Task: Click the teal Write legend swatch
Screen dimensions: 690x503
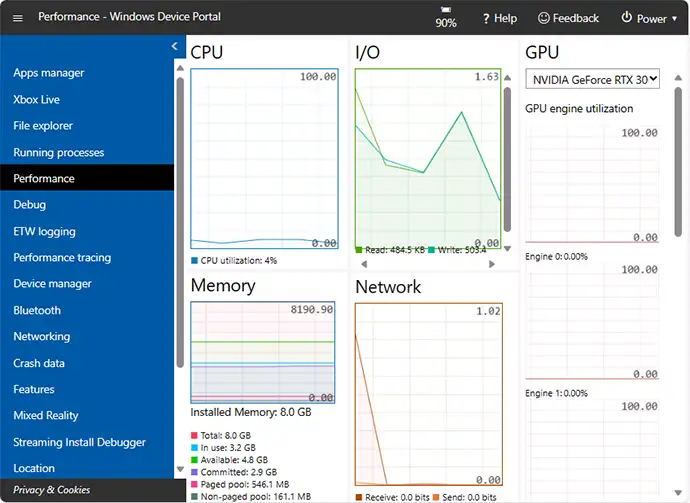Action: (431, 250)
